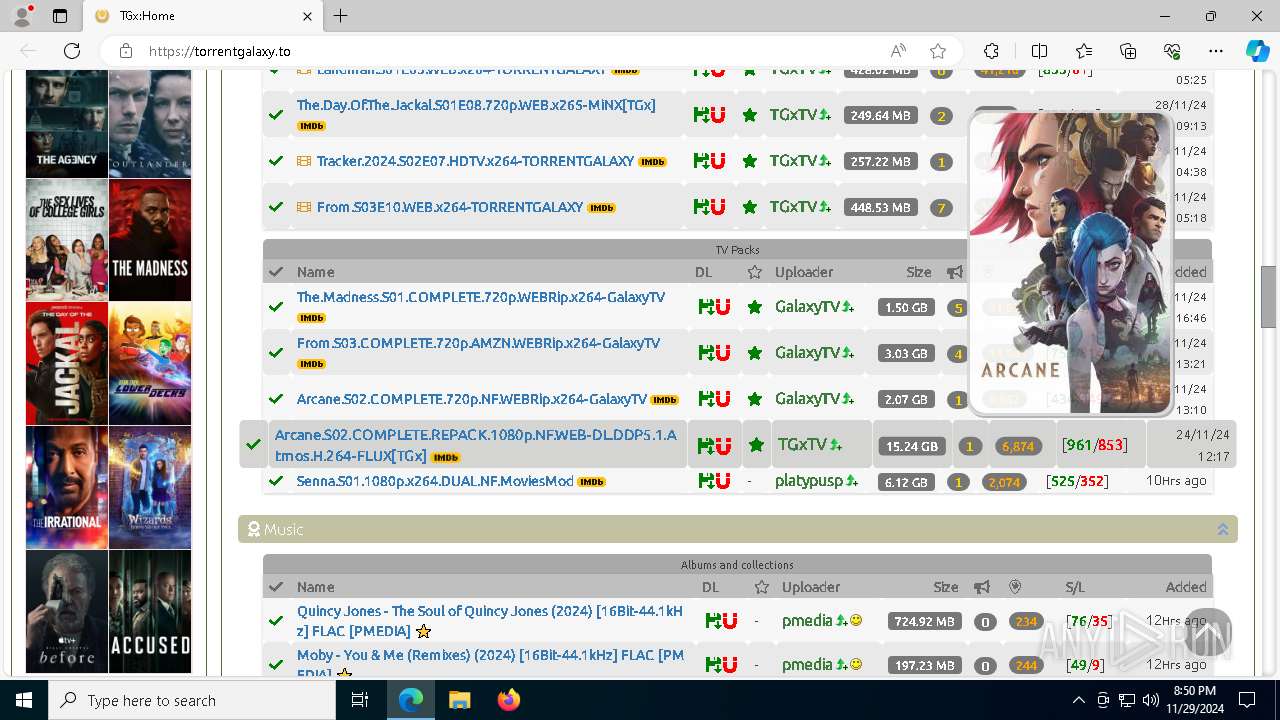The width and height of the screenshot is (1280, 720).
Task: Click the browser back arrow
Action: point(28,51)
